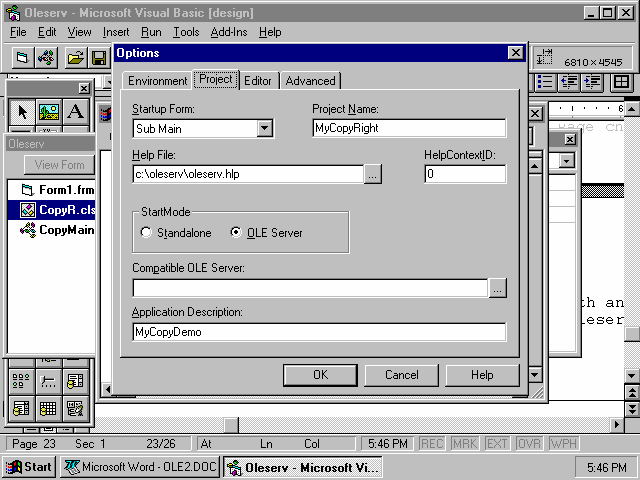Click the New Module toolbar icon

[x=47, y=58]
